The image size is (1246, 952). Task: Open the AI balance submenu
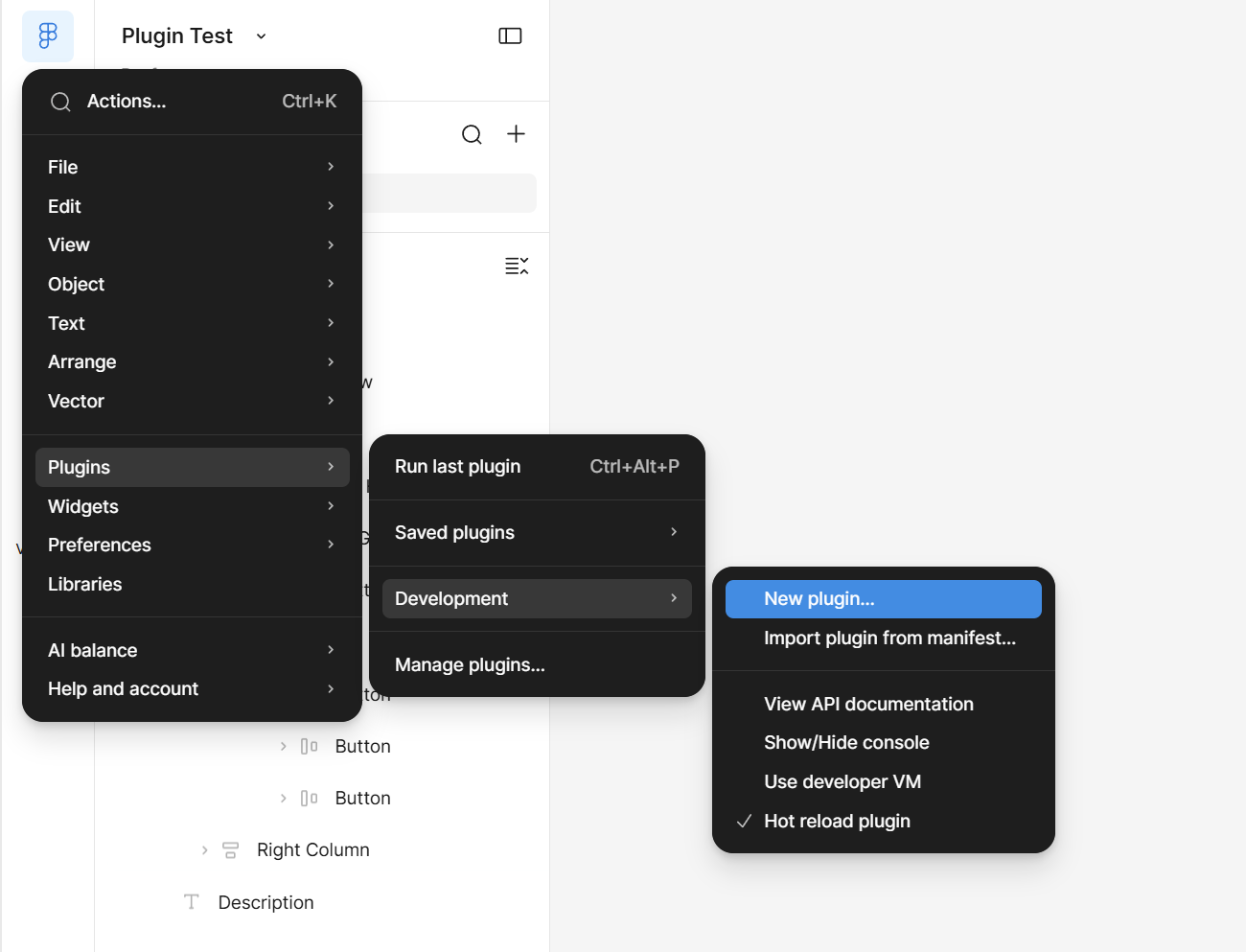pyautogui.click(x=192, y=651)
